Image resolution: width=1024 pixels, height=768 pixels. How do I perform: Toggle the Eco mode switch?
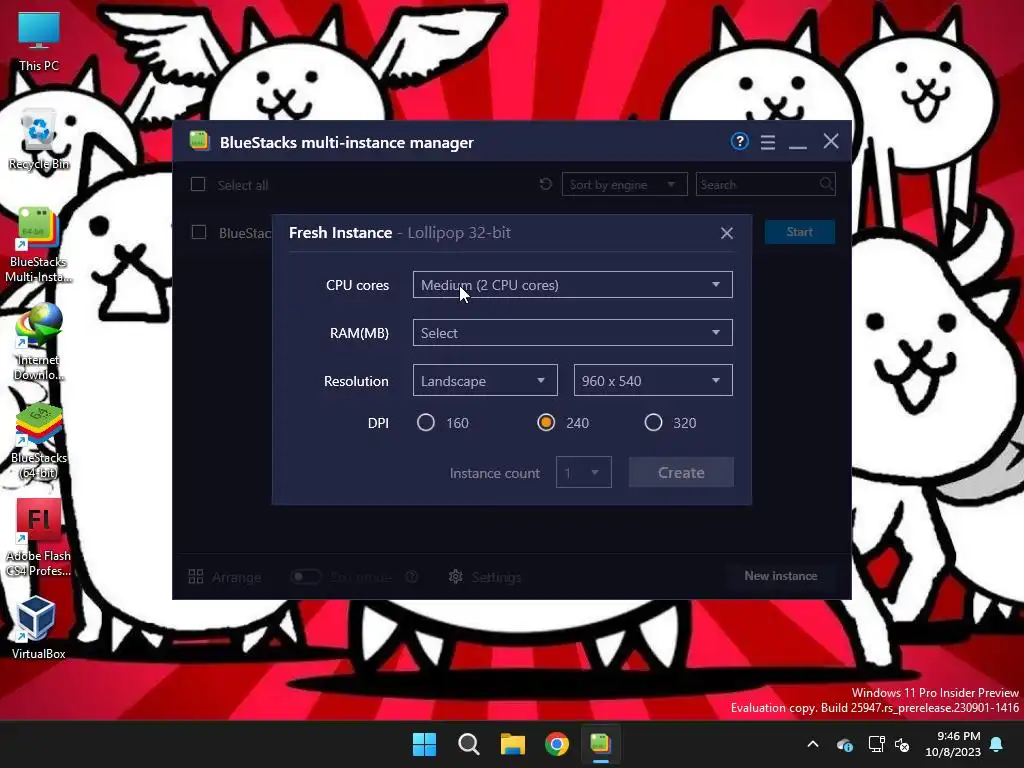[x=305, y=577]
